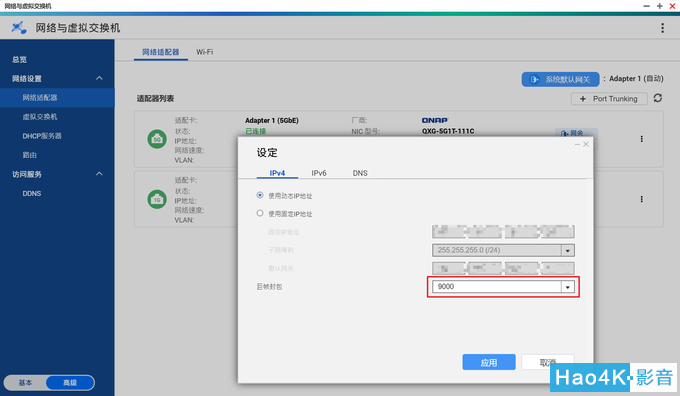The width and height of the screenshot is (680, 396).
Task: Collapse the 网络设置 sidebar section
Action: [99, 78]
